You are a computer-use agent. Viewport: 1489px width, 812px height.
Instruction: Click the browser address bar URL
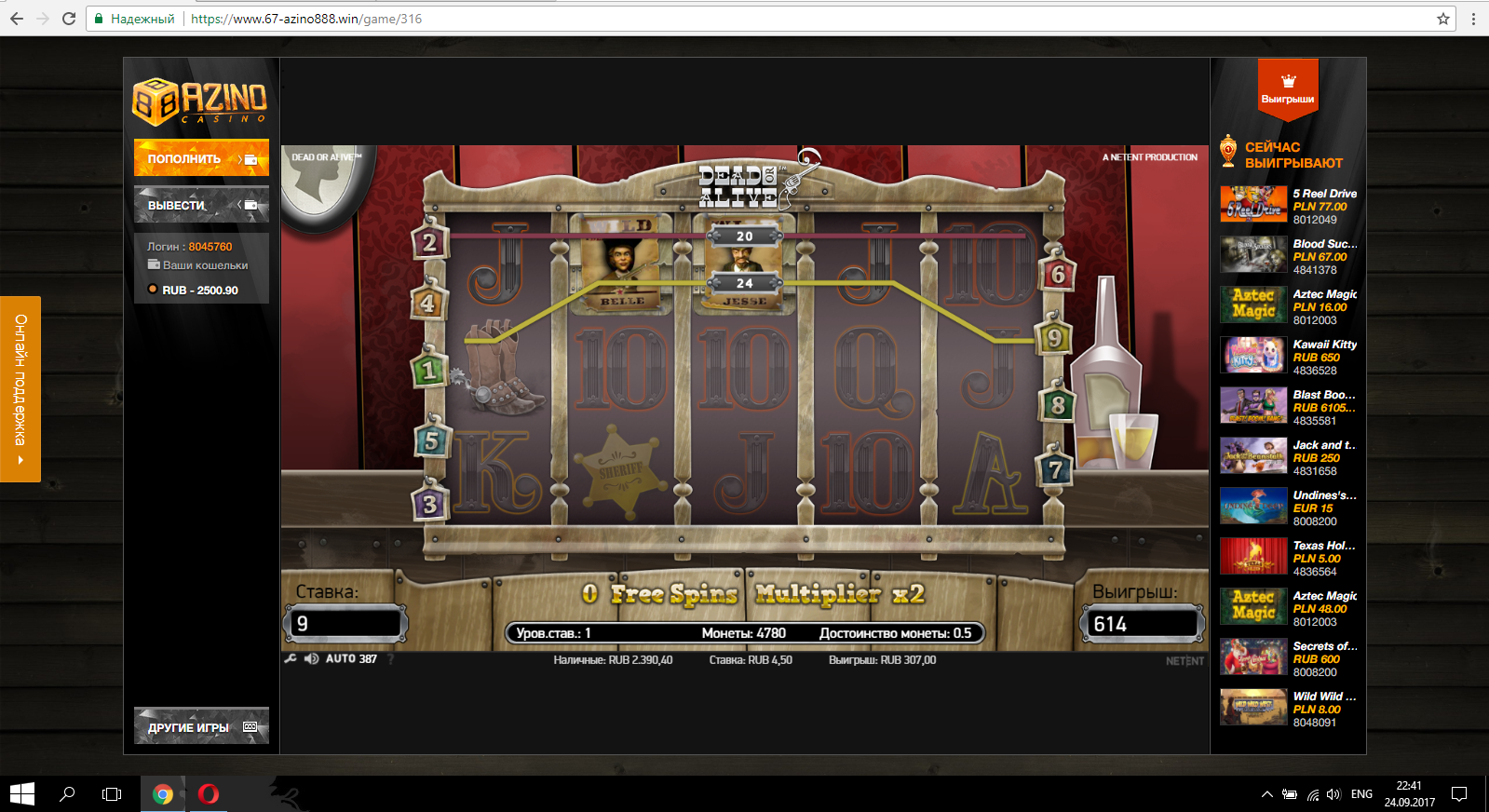[306, 19]
